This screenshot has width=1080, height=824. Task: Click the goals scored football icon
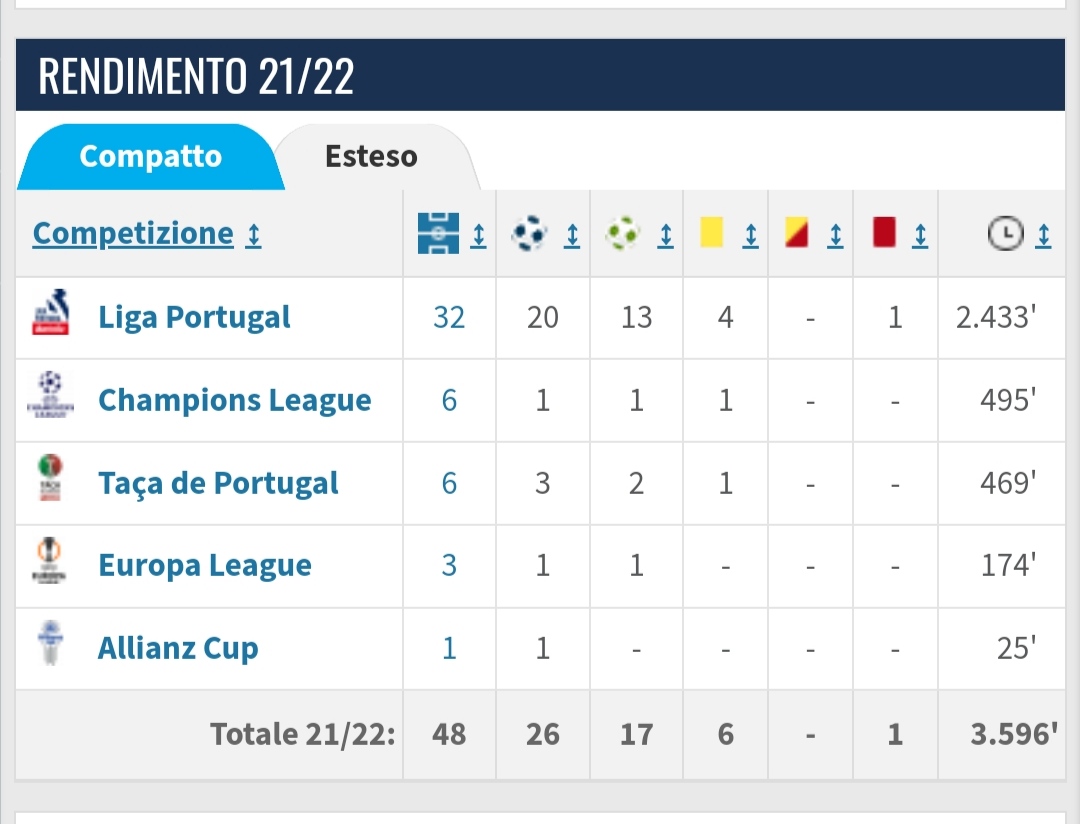[529, 233]
